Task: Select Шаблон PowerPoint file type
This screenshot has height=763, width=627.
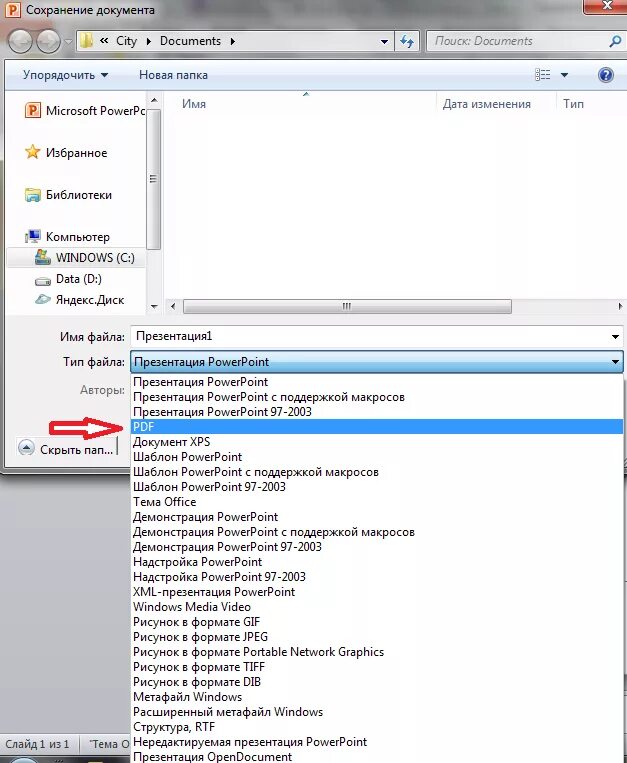Action: tap(377, 457)
